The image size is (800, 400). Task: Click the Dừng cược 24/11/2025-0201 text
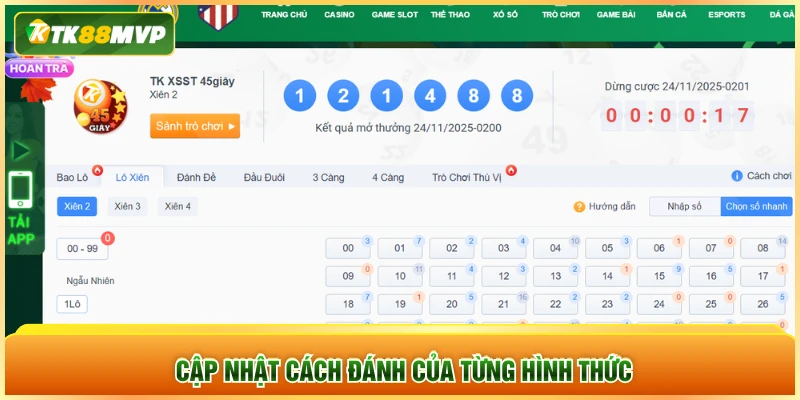point(677,87)
